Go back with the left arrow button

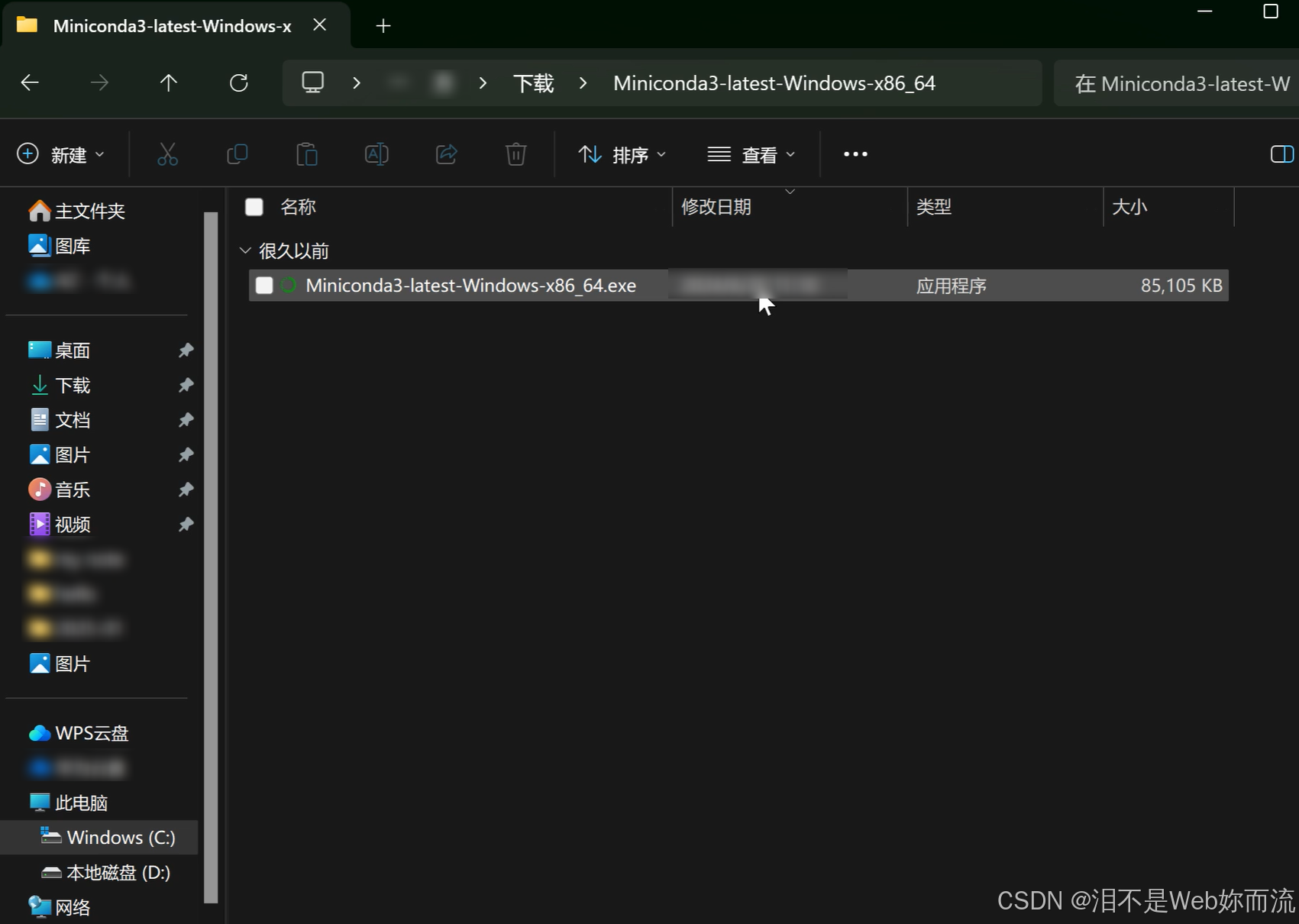30,82
